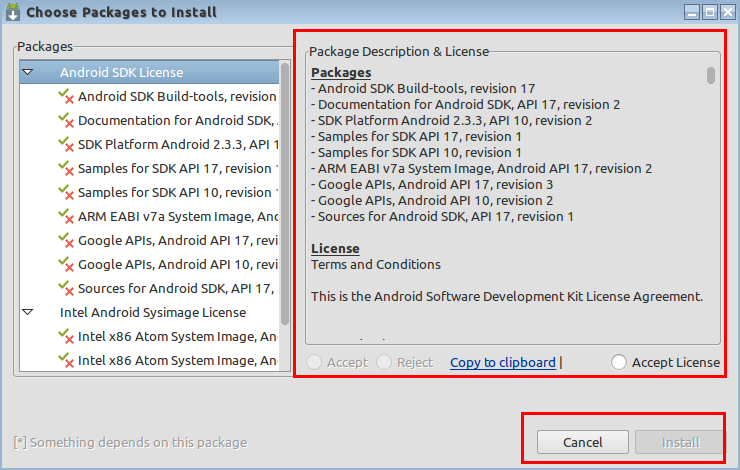Screen dimensions: 740x470
Task: Click the Cancel button
Action: click(582, 442)
